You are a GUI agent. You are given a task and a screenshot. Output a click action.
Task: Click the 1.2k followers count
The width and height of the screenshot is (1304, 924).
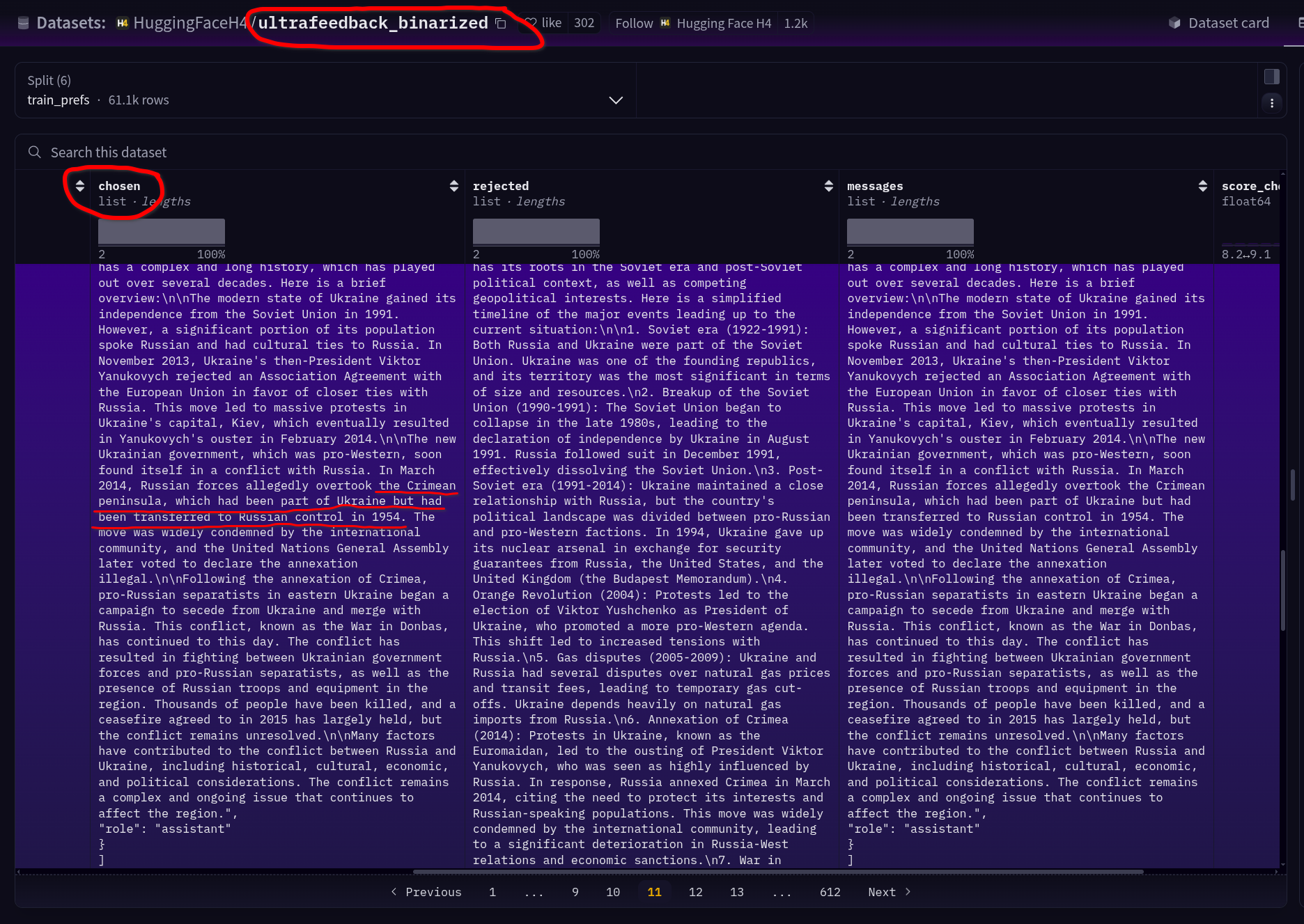(795, 23)
